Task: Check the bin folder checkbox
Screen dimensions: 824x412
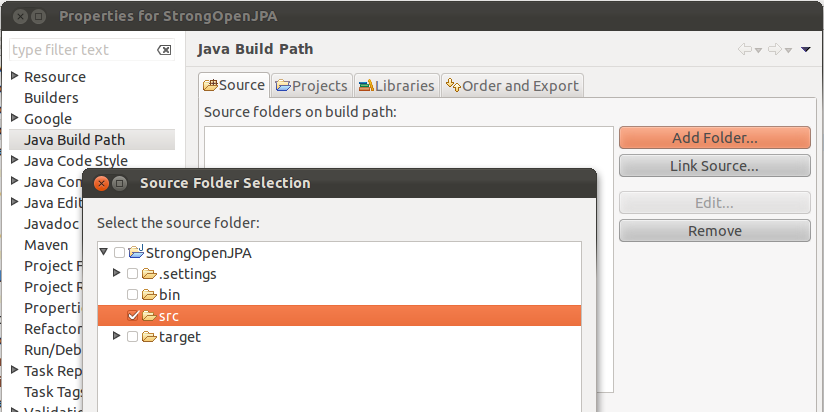Action: tap(132, 295)
